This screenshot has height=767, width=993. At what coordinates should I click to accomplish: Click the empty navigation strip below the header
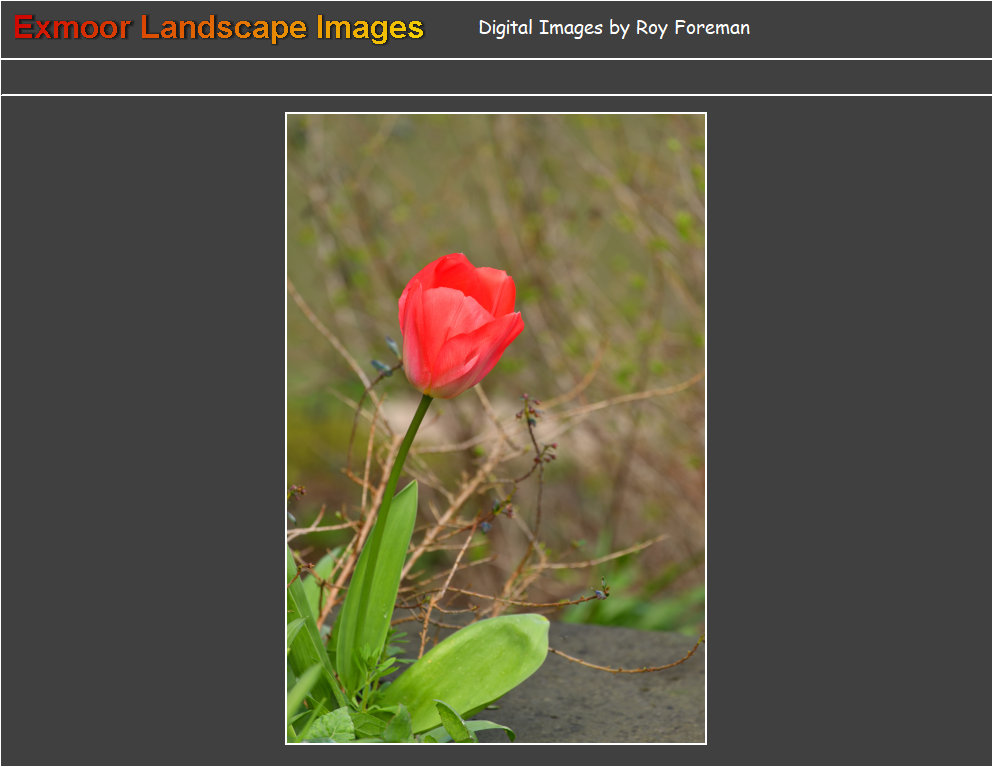(496, 77)
